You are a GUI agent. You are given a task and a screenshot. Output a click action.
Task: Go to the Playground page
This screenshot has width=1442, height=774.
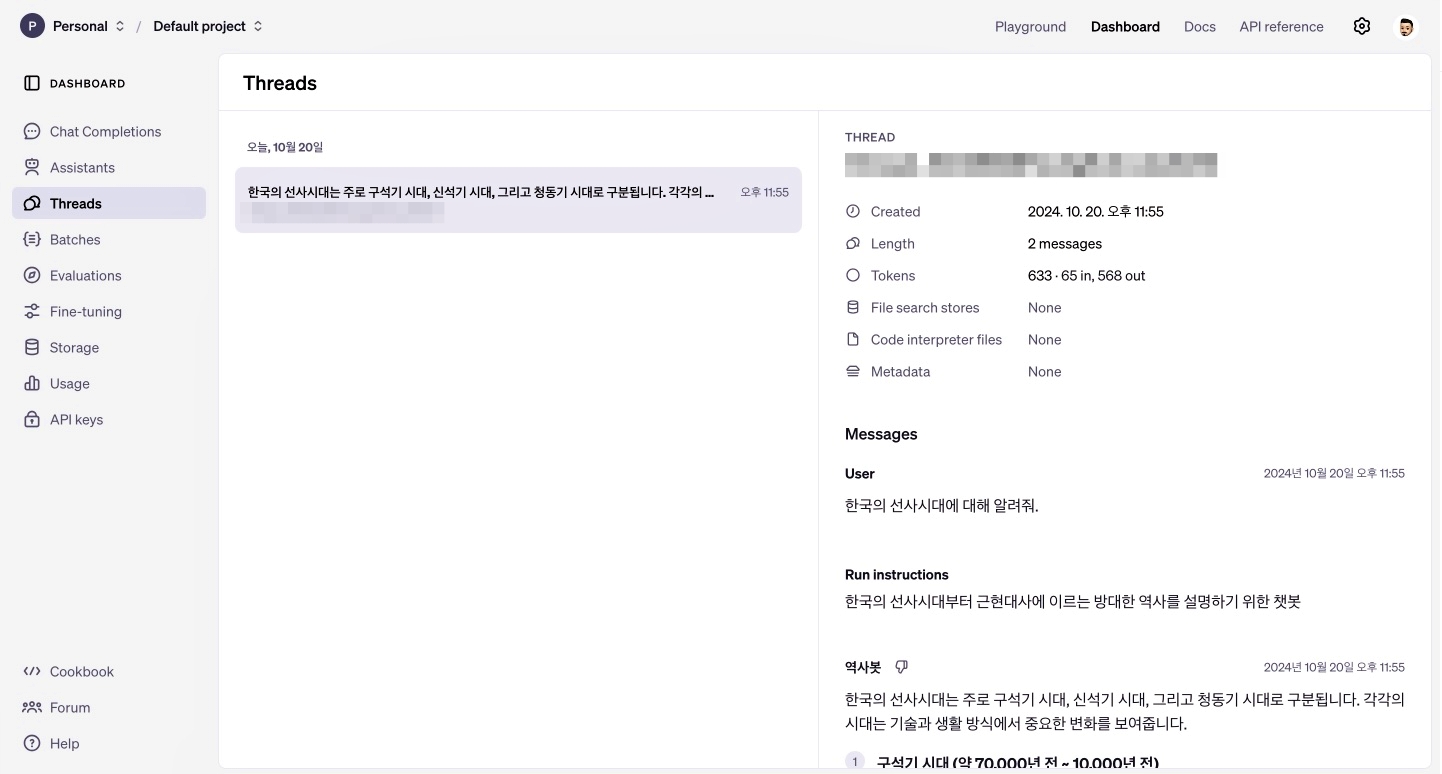click(1030, 27)
